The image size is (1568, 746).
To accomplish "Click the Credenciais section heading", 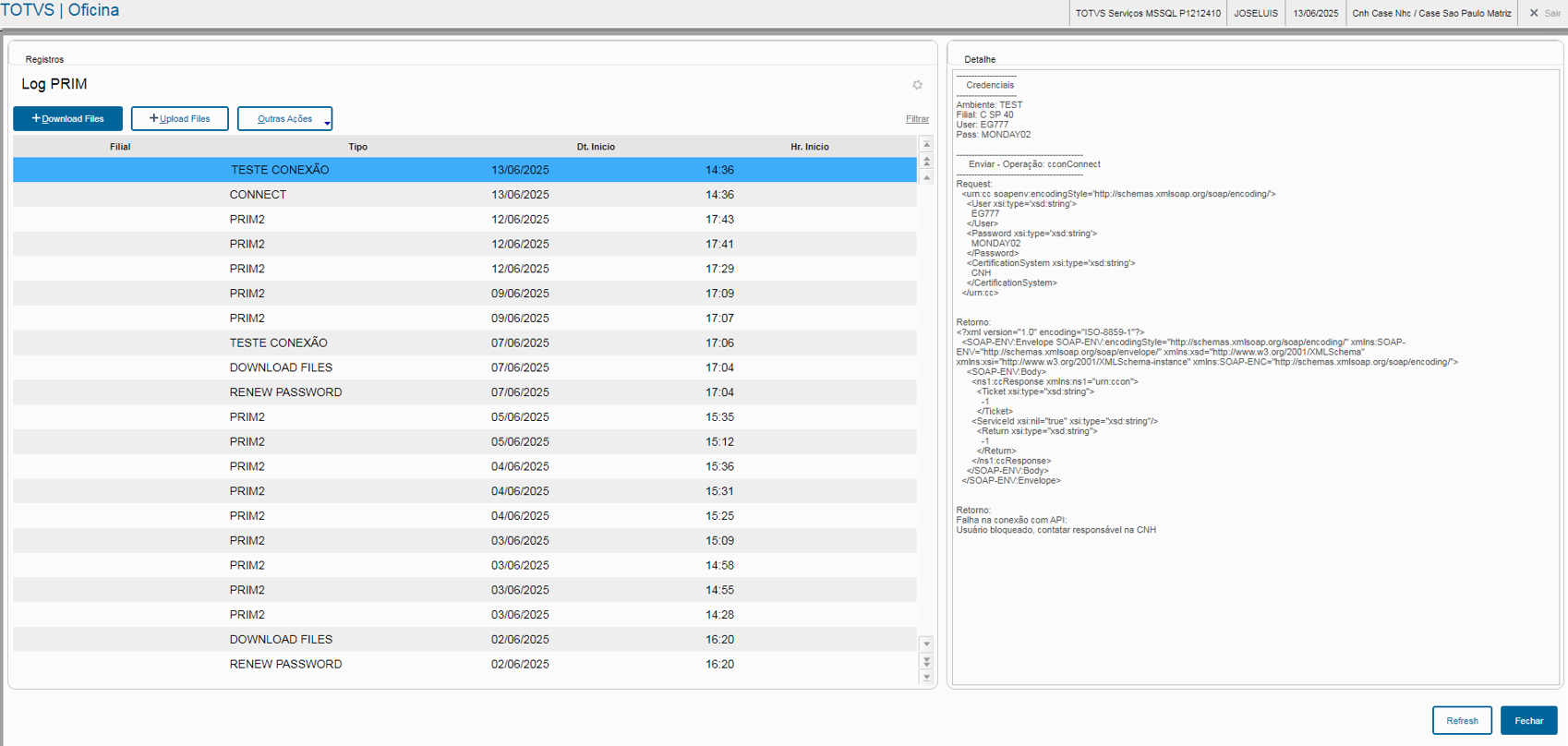I will coord(990,85).
